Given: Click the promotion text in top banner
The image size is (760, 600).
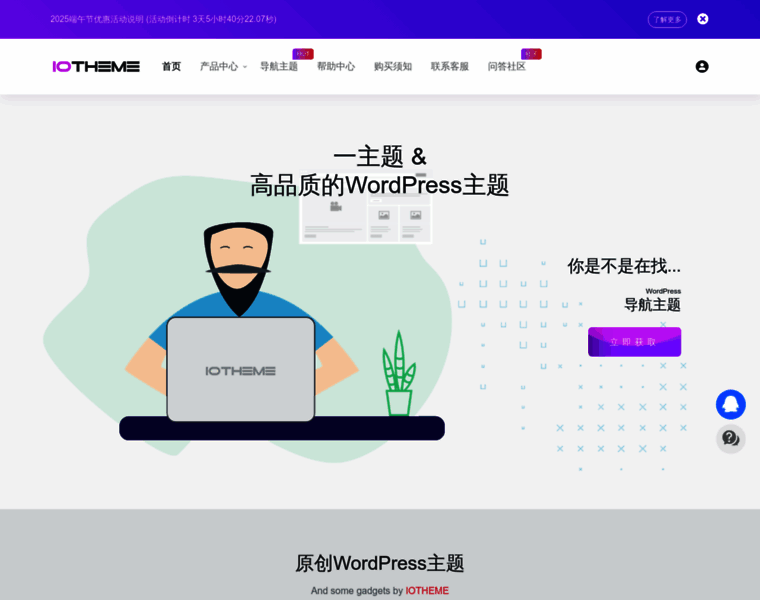Looking at the screenshot, I should point(163,19).
